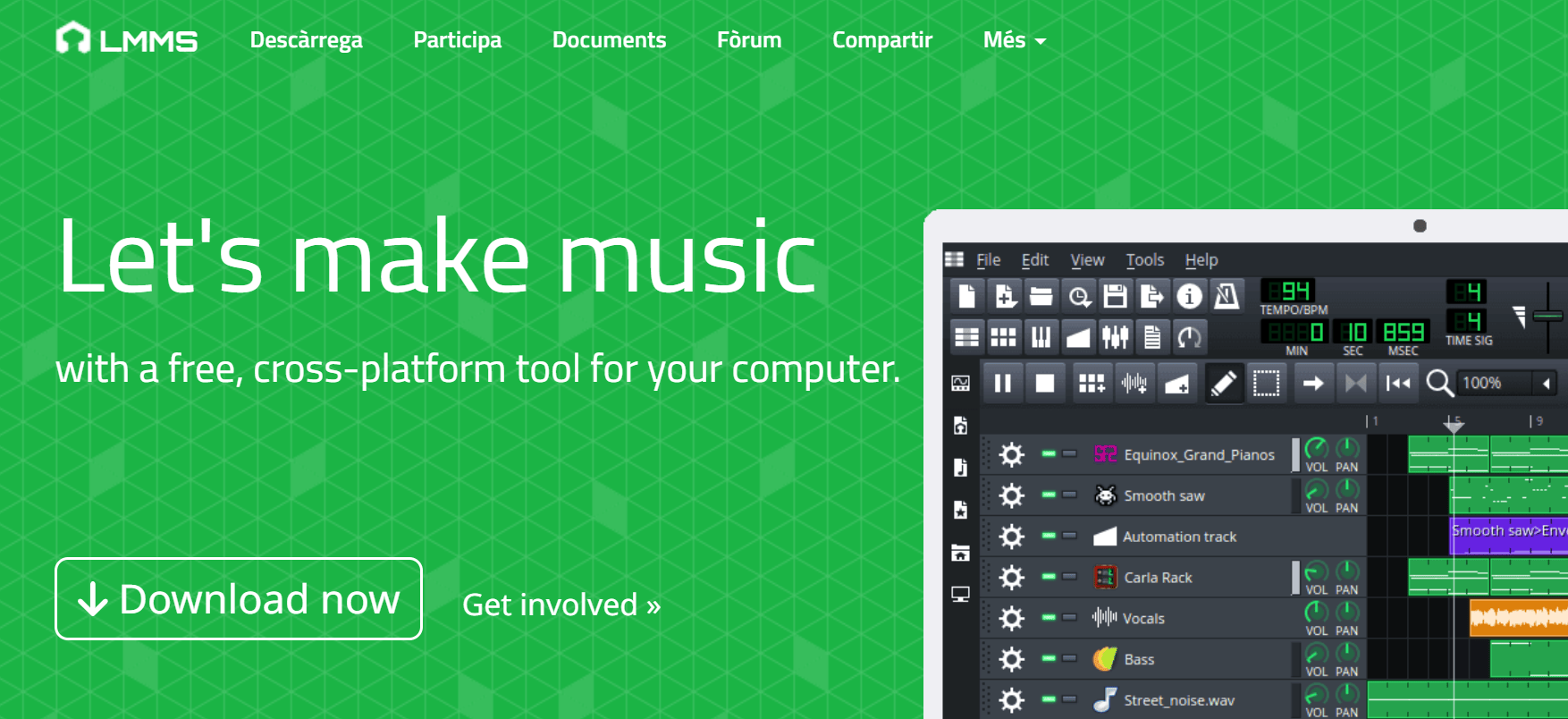Show the Song Editor with its toolbar icon
This screenshot has width=1568, height=719.
(966, 337)
